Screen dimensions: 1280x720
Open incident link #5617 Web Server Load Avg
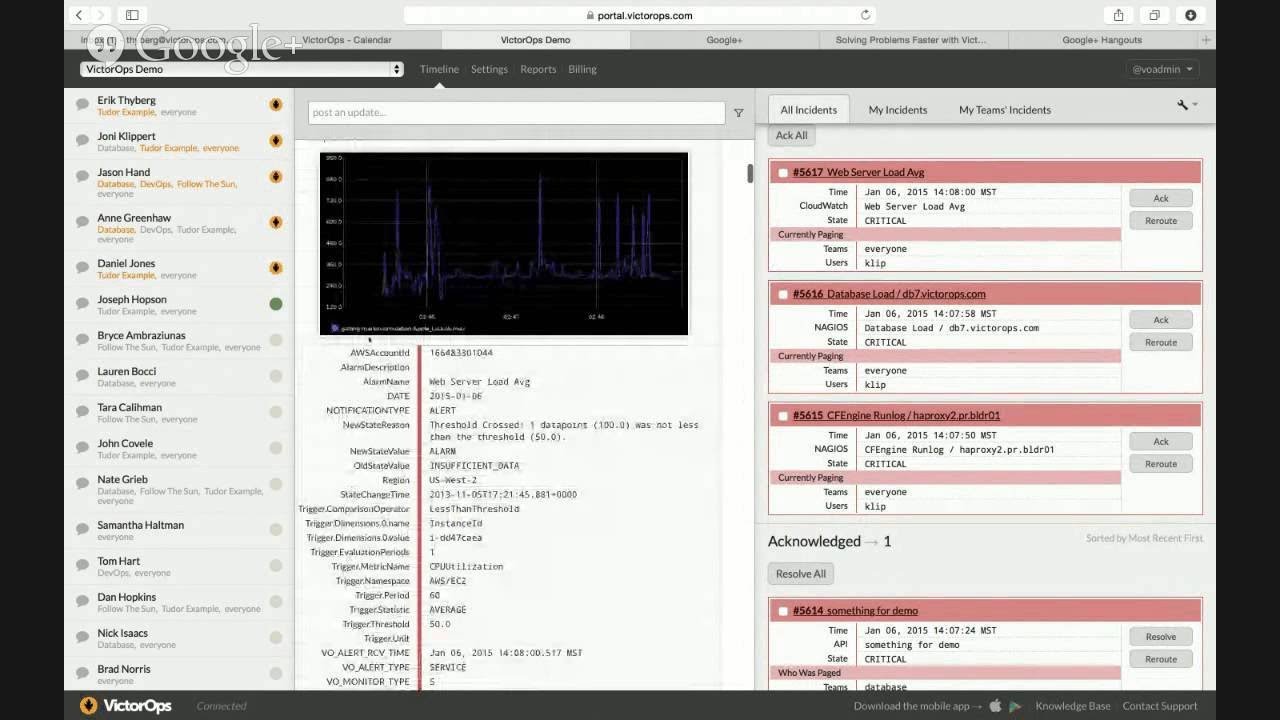(x=858, y=172)
